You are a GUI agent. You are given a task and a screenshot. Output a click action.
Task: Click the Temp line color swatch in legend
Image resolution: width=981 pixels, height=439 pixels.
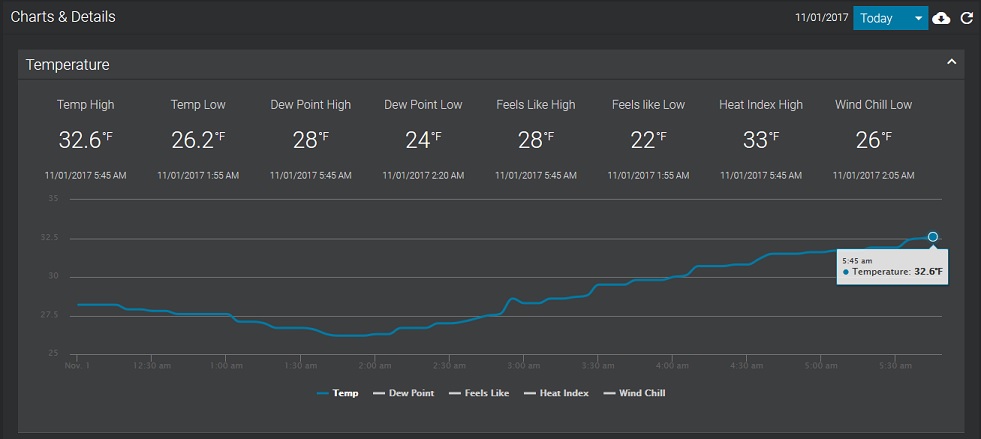(322, 393)
